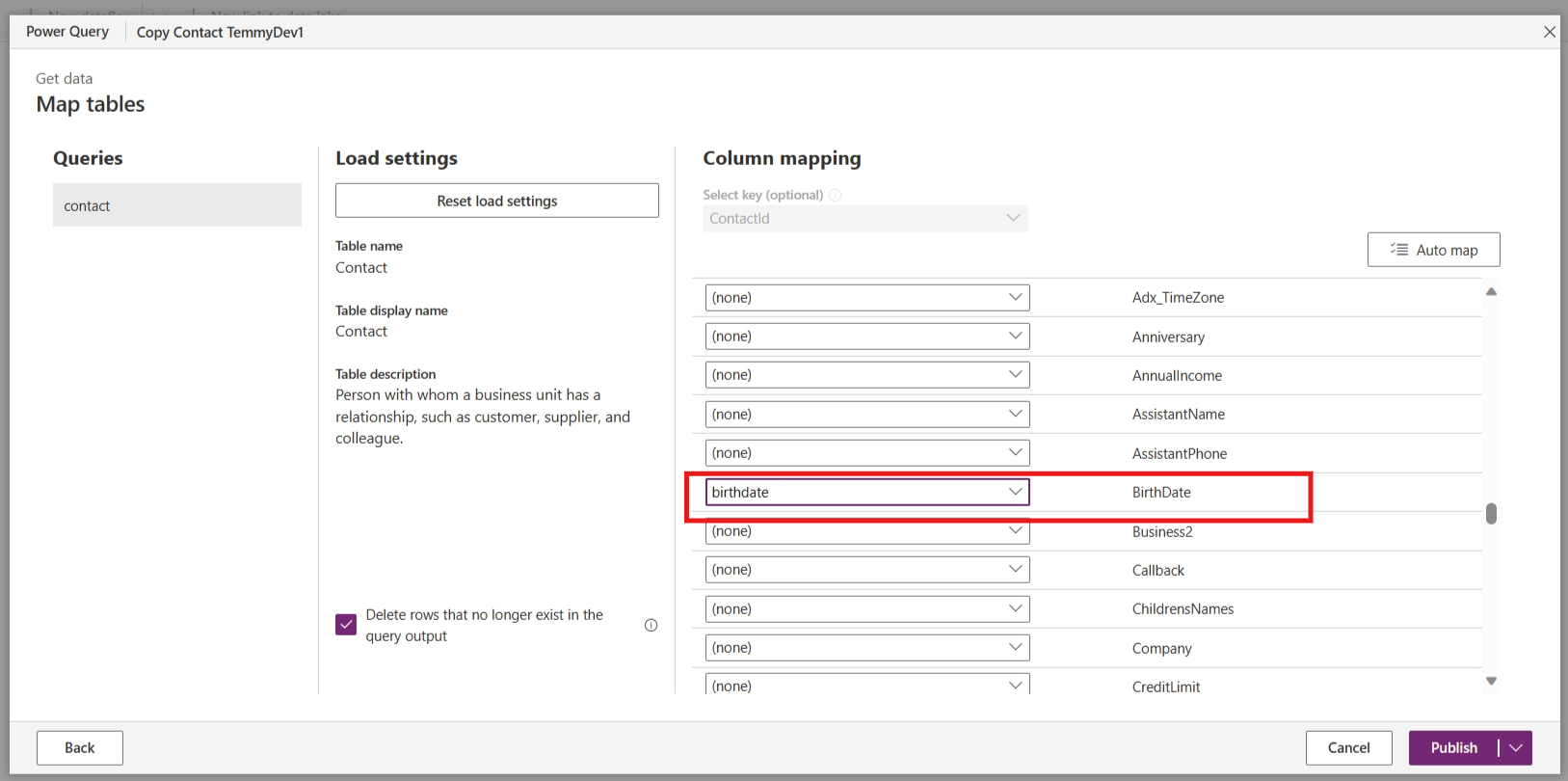The height and width of the screenshot is (781, 1568).
Task: Click the Power Query title tab
Action: (67, 32)
